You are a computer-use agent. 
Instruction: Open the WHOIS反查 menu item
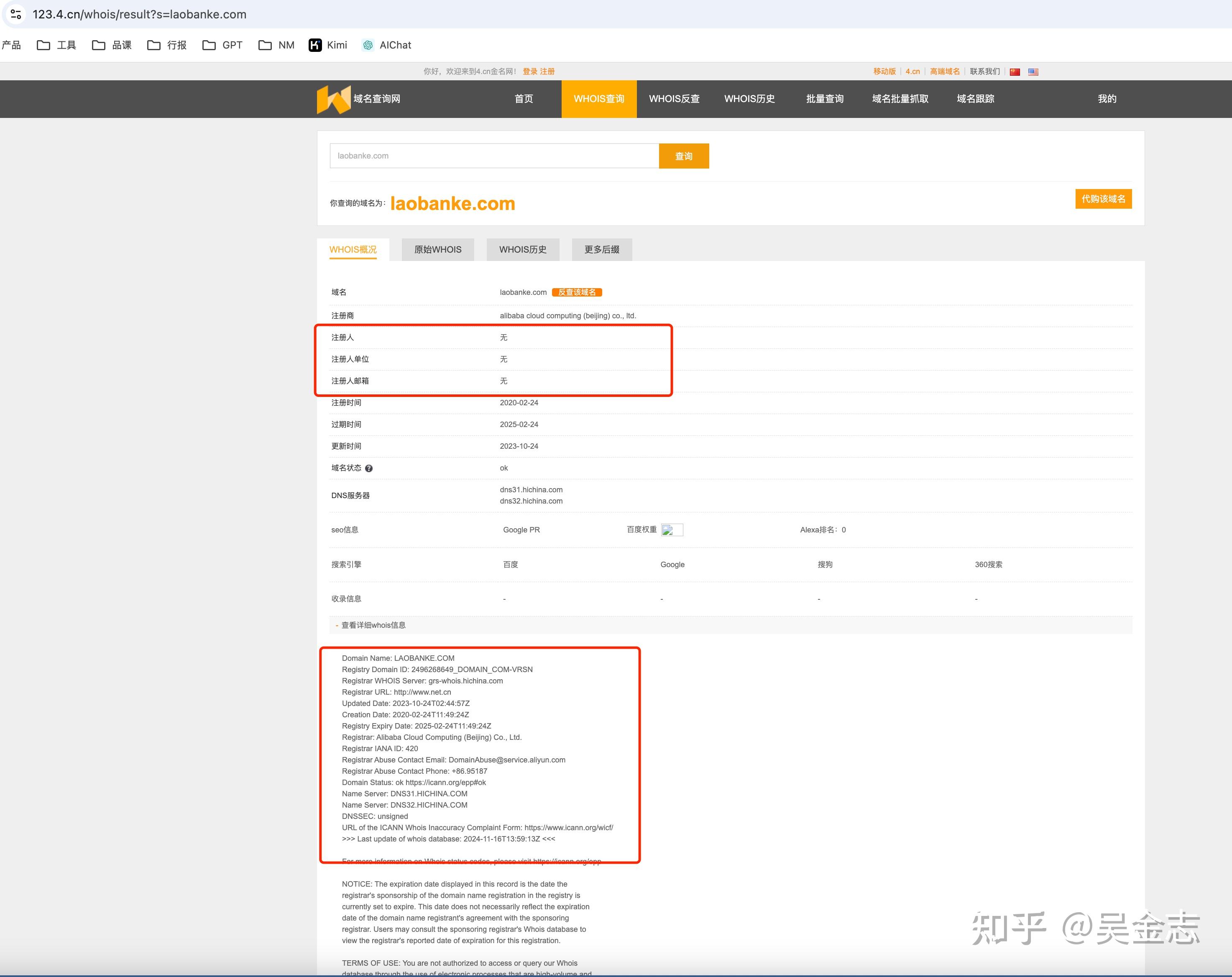[675, 99]
